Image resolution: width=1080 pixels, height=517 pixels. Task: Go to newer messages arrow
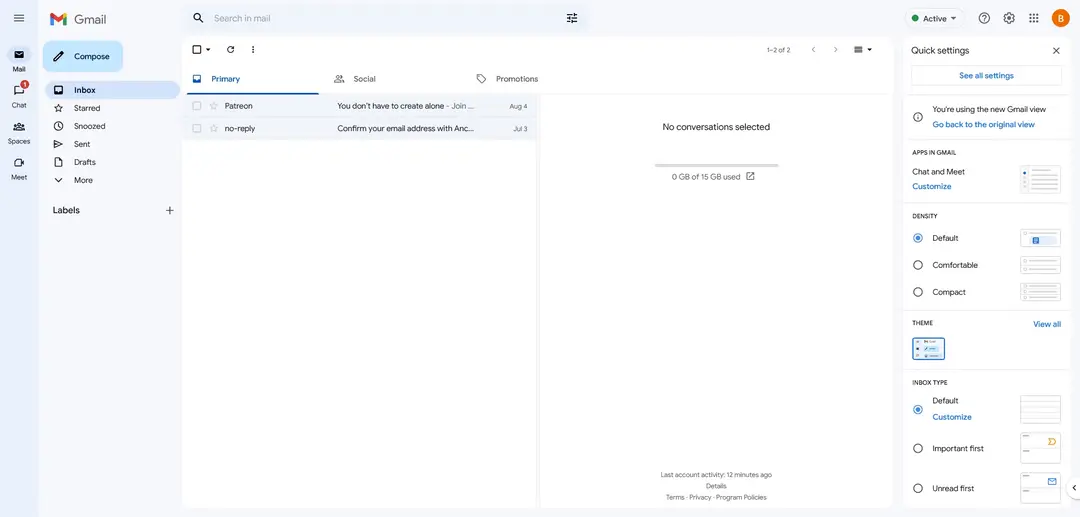coord(813,50)
